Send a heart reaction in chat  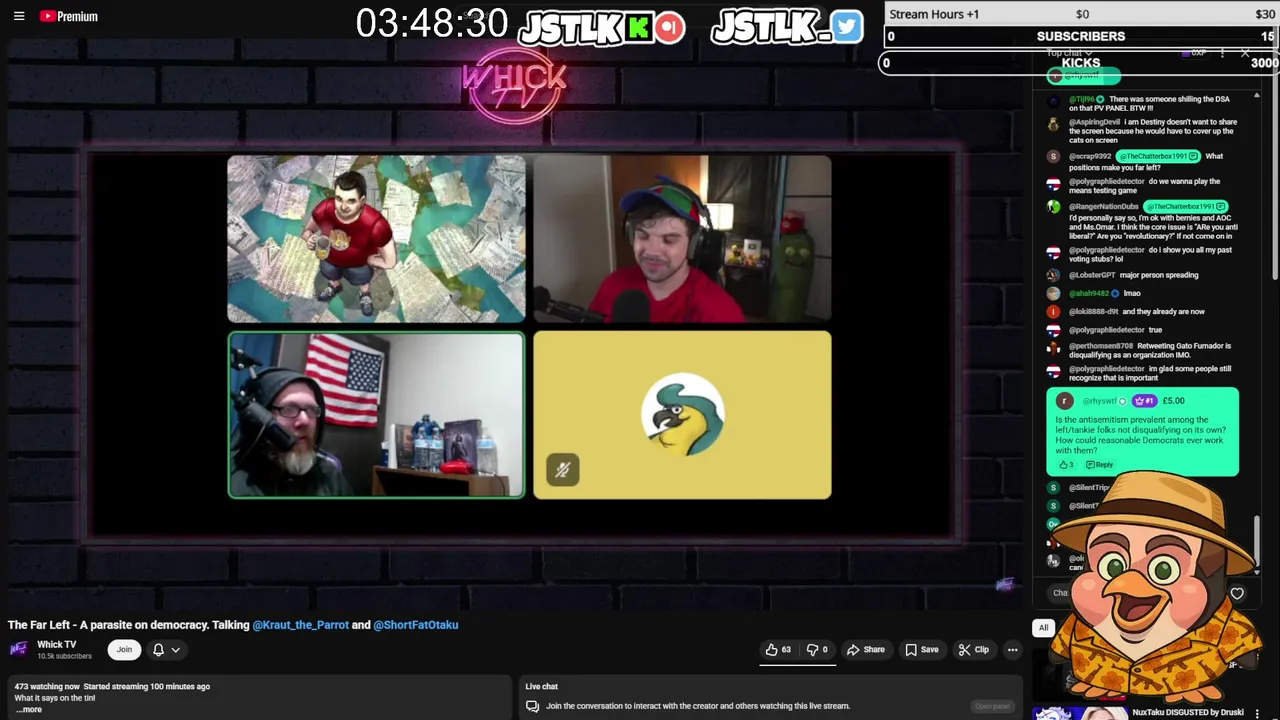1237,593
